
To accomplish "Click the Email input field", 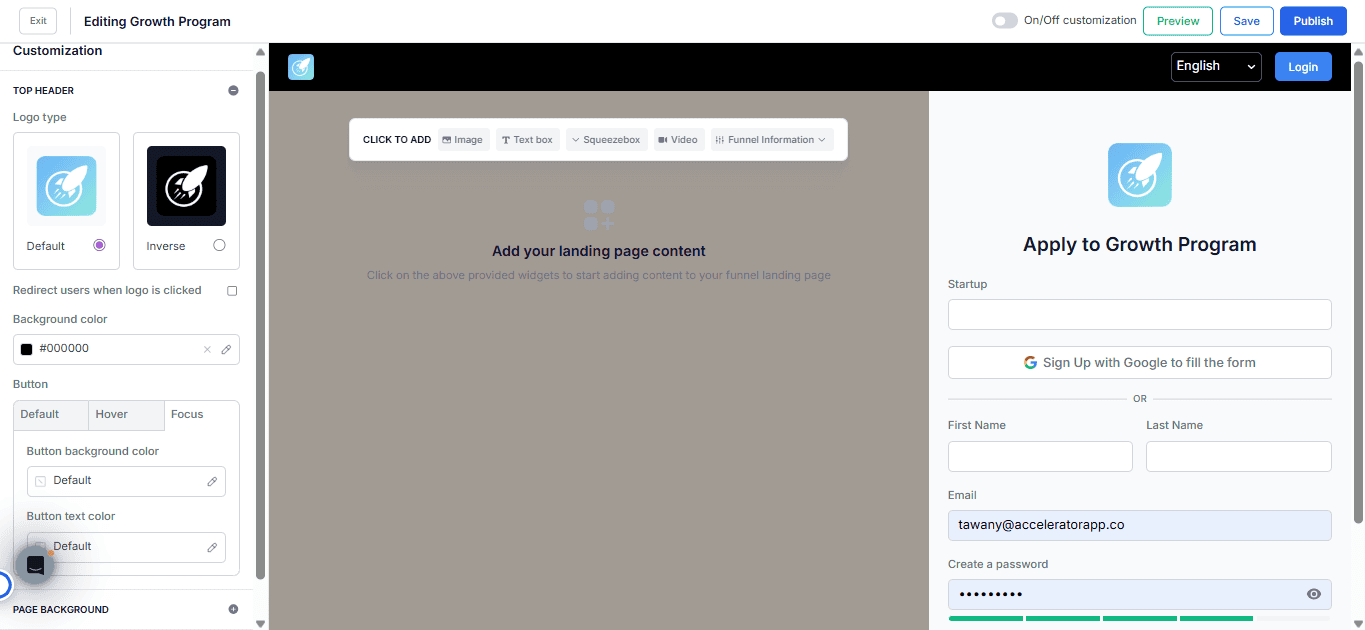I will click(1139, 525).
